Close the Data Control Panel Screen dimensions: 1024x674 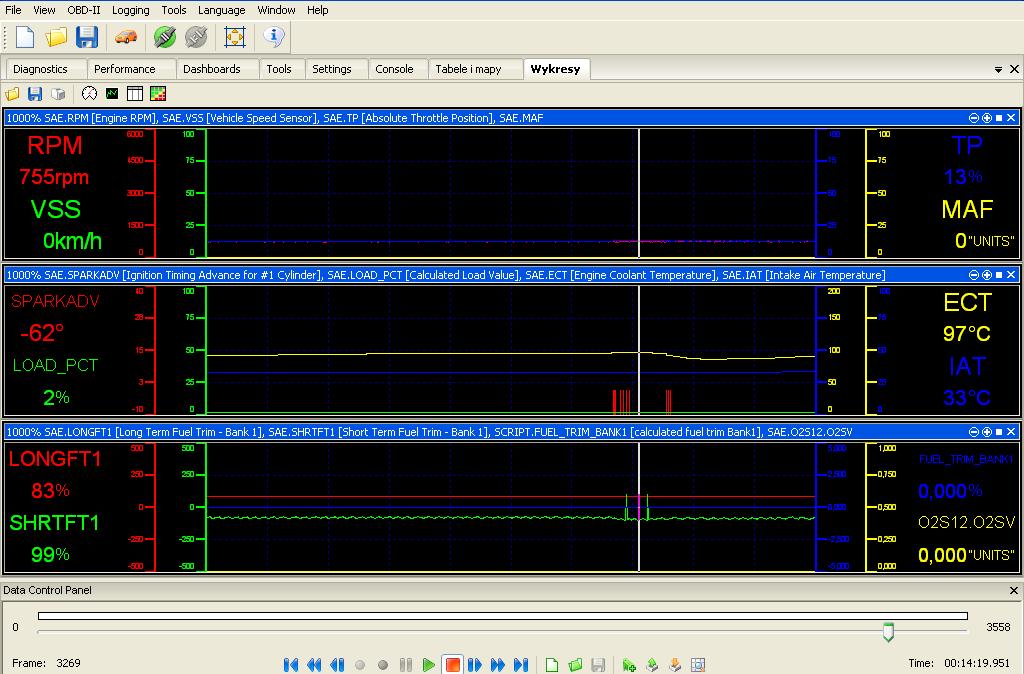1013,591
